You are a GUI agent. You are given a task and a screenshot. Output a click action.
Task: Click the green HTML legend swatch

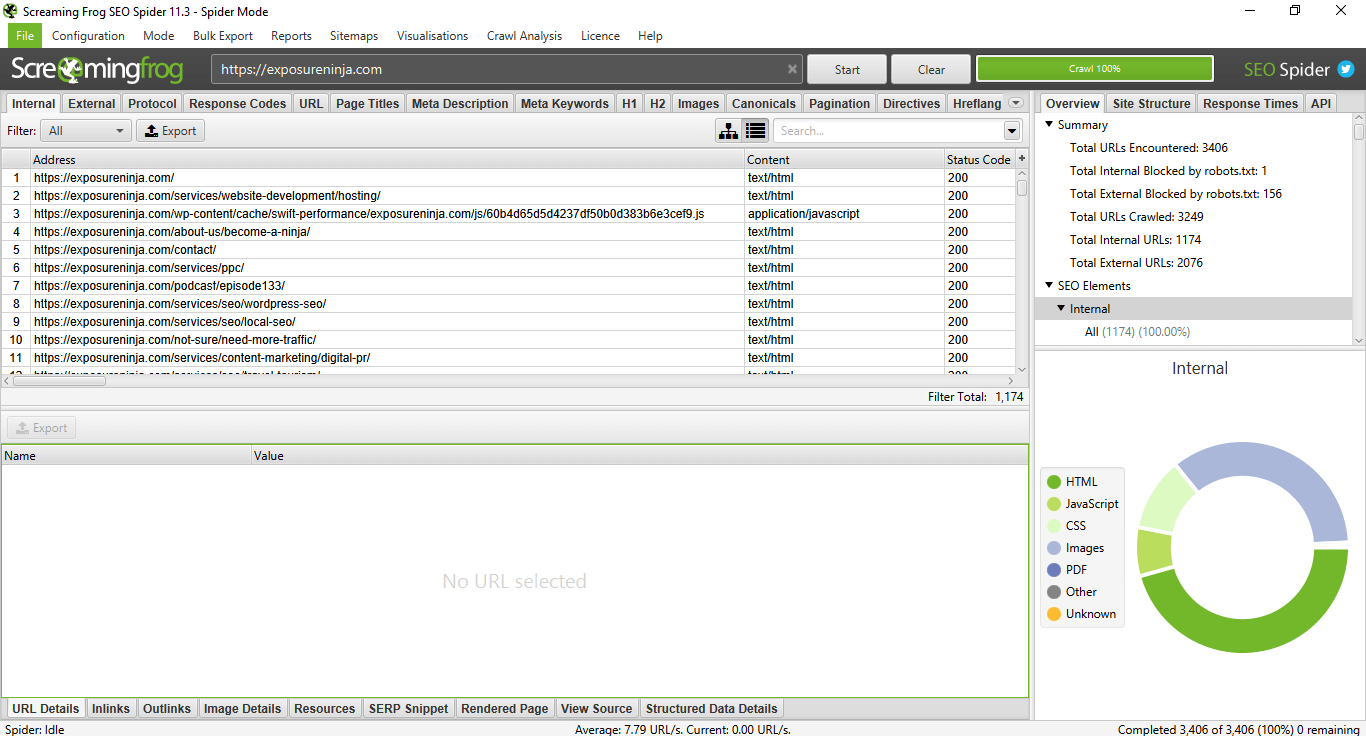(x=1054, y=482)
